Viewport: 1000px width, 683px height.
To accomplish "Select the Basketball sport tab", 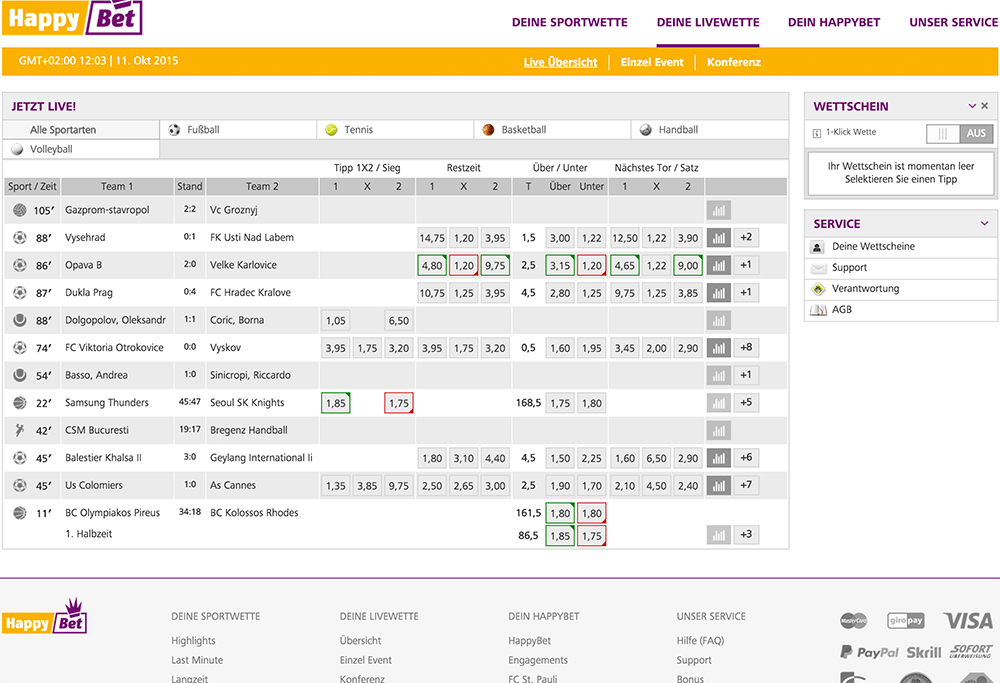I will pyautogui.click(x=552, y=129).
